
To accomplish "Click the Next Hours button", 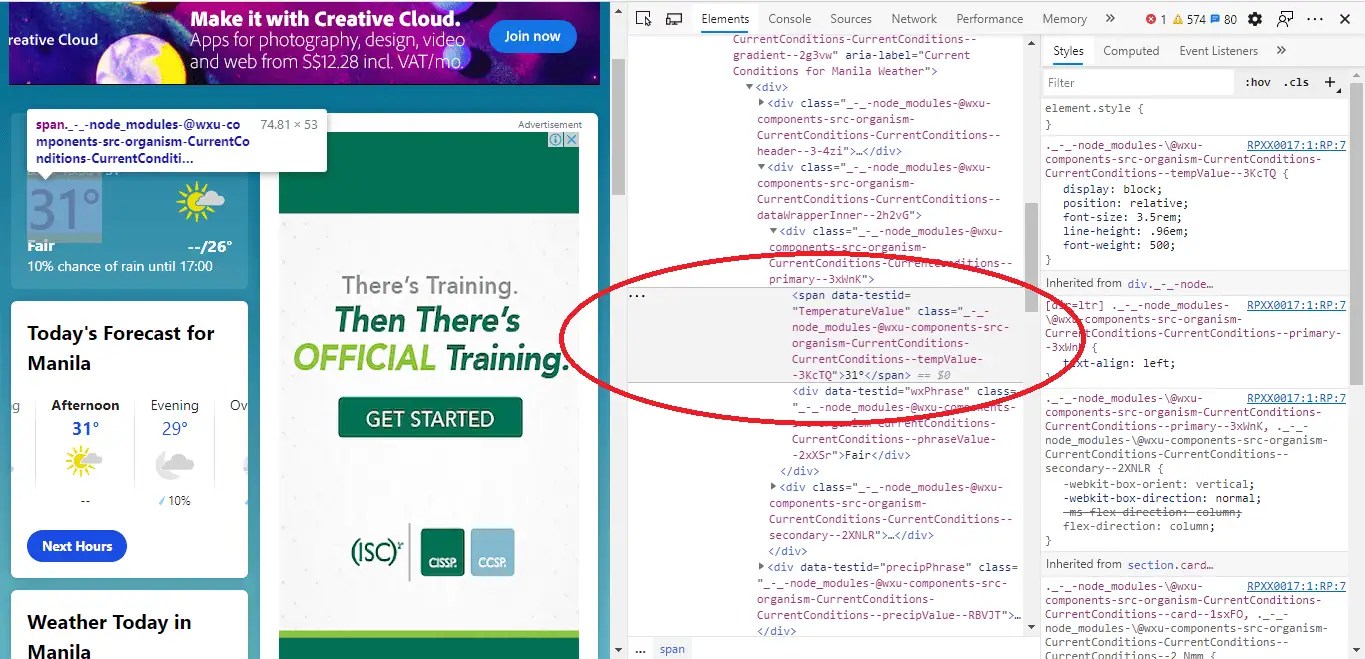I will point(76,546).
